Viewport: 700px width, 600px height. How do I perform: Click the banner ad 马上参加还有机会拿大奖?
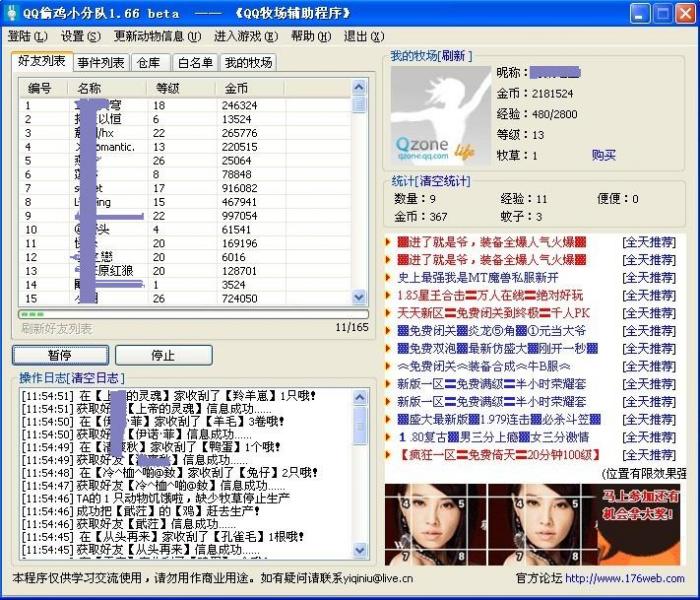pyautogui.click(x=638, y=524)
